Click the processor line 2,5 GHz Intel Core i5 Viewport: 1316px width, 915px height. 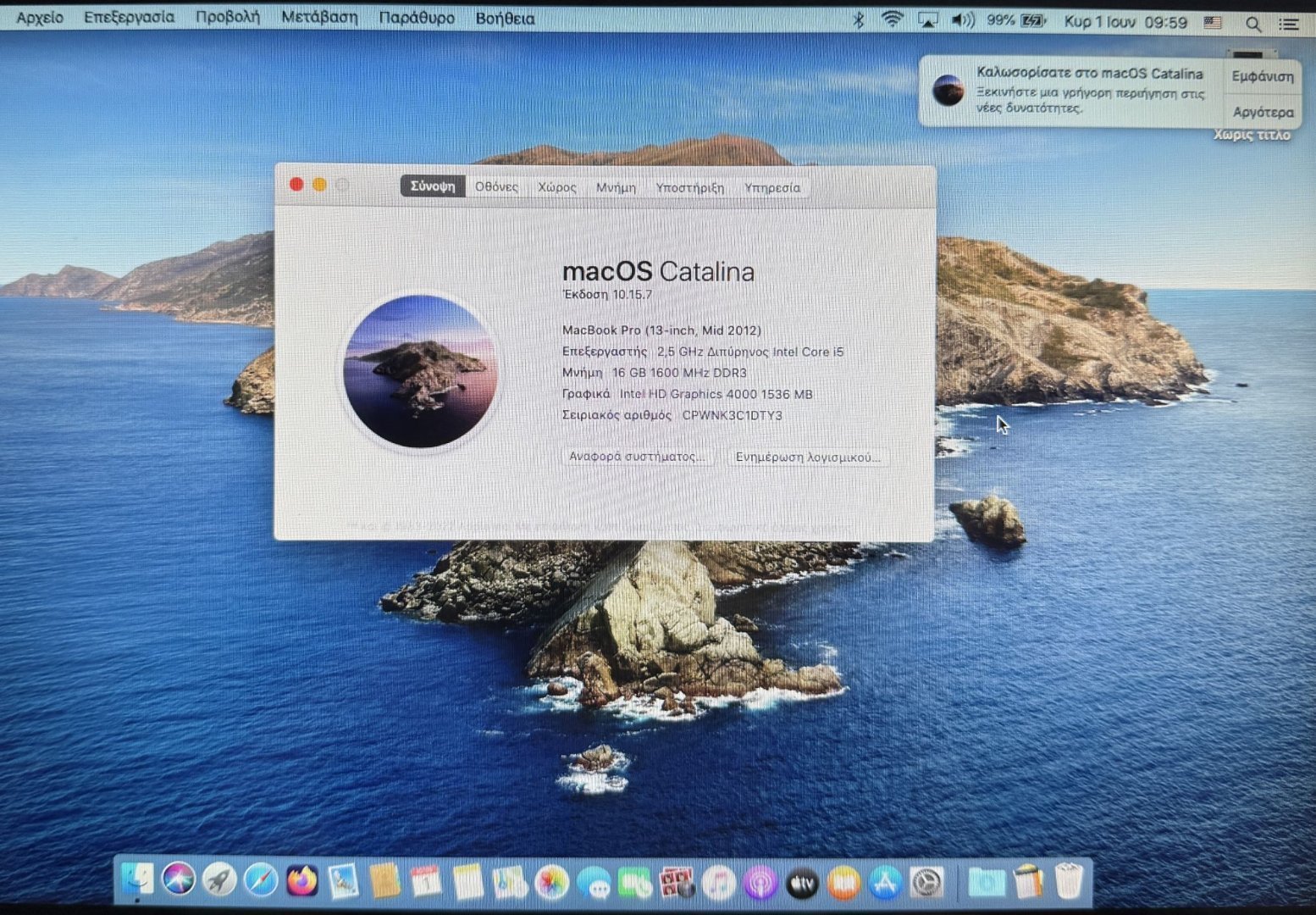tap(703, 352)
